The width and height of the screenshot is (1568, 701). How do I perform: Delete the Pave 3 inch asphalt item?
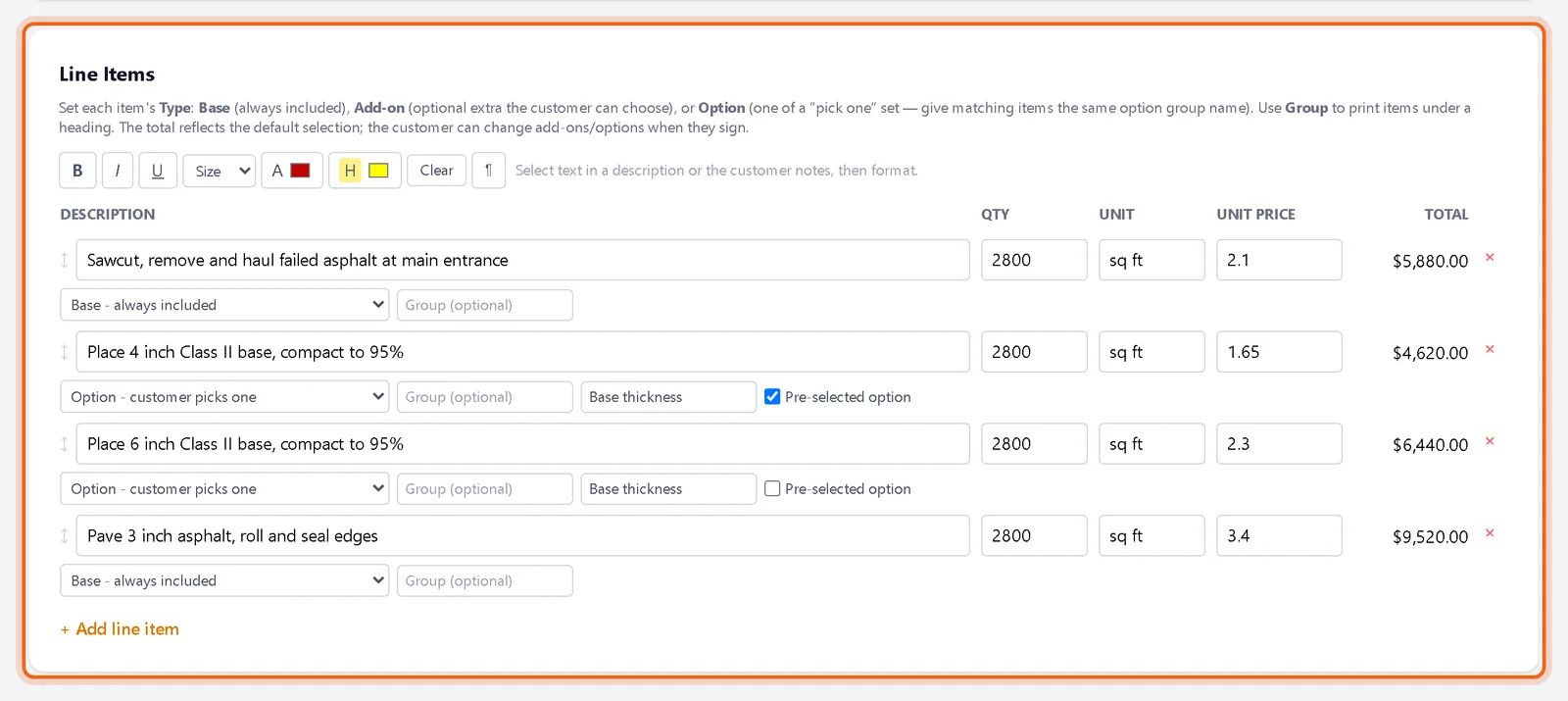click(x=1490, y=534)
